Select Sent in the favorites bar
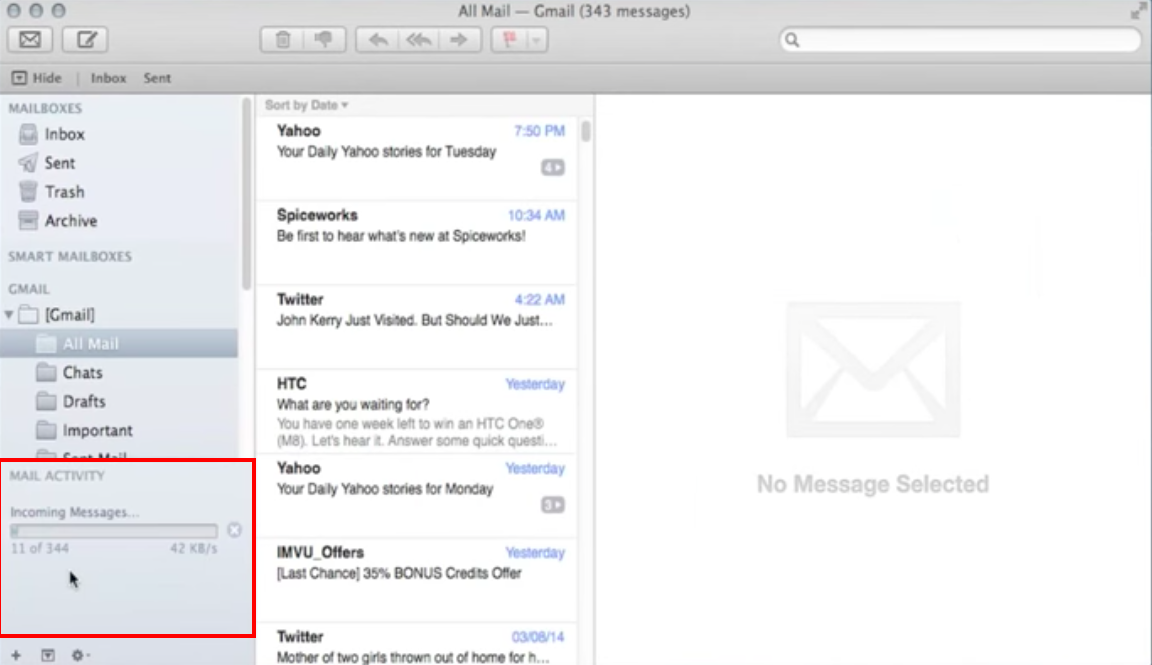 coord(157,78)
